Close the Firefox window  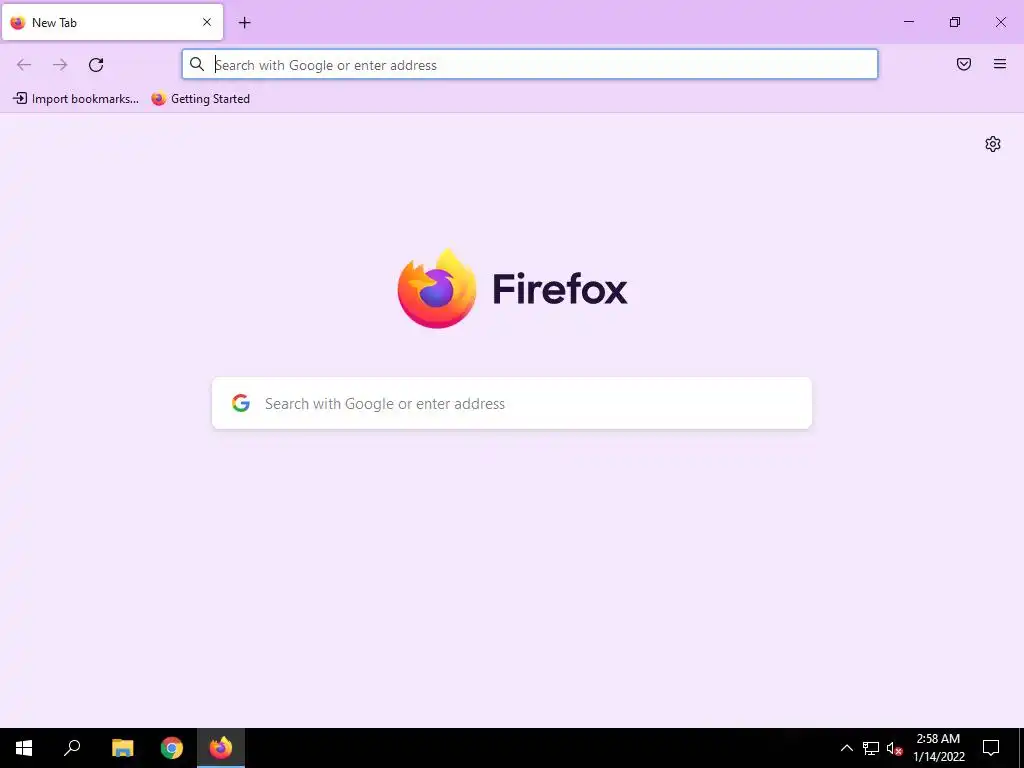click(1000, 22)
